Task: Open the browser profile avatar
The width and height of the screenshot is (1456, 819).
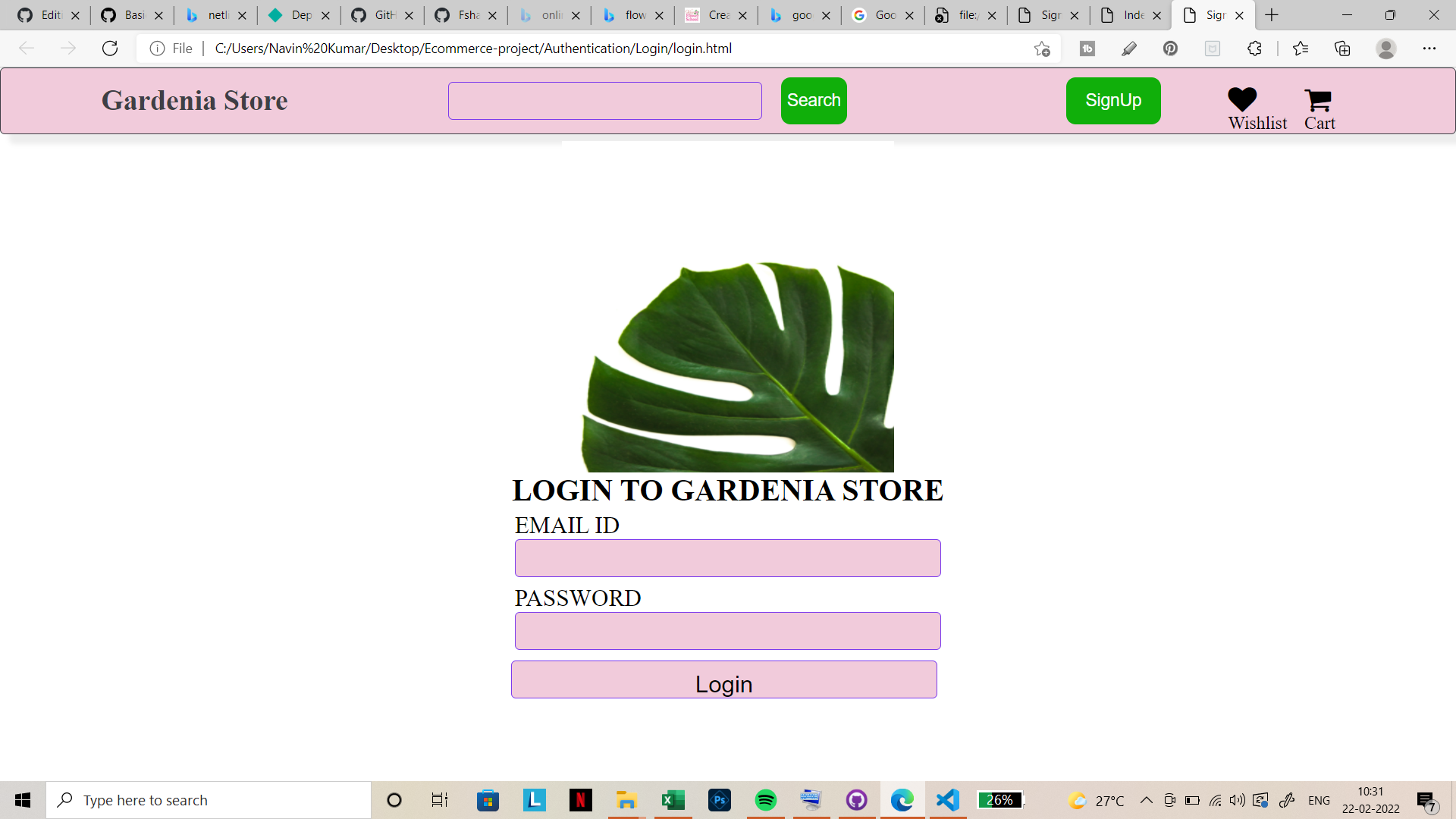Action: (1386, 48)
